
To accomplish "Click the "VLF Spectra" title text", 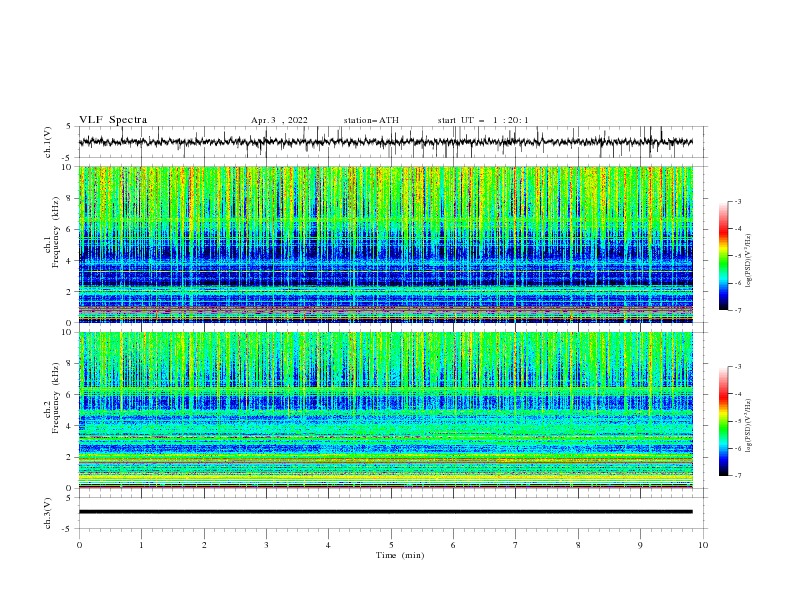I will 113,120.
